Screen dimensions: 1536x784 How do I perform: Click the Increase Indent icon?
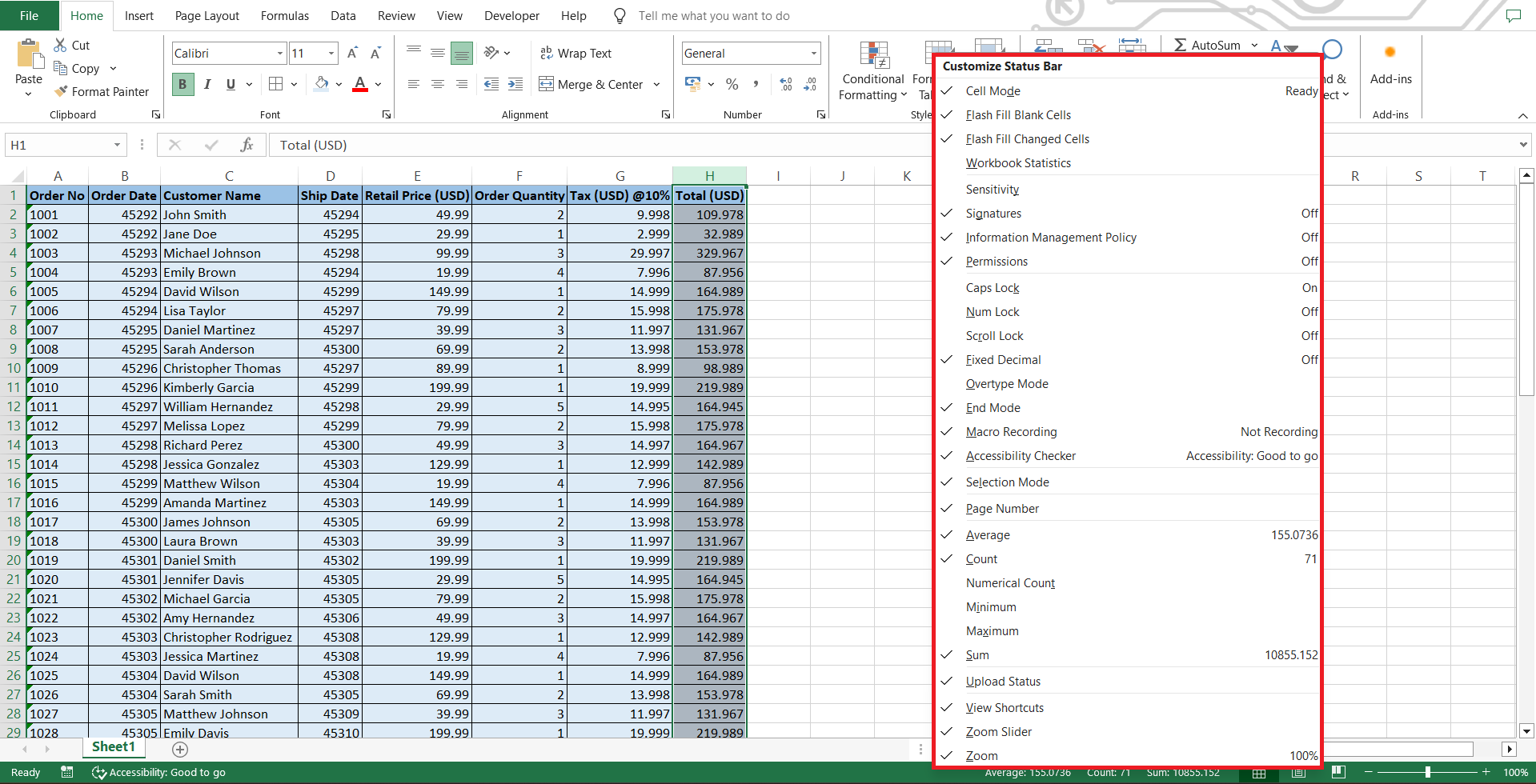coord(515,84)
